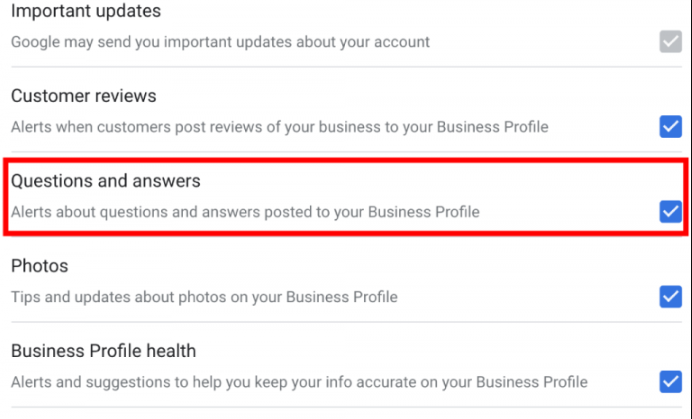Turn off Business Profile health checkbox

[x=670, y=382]
